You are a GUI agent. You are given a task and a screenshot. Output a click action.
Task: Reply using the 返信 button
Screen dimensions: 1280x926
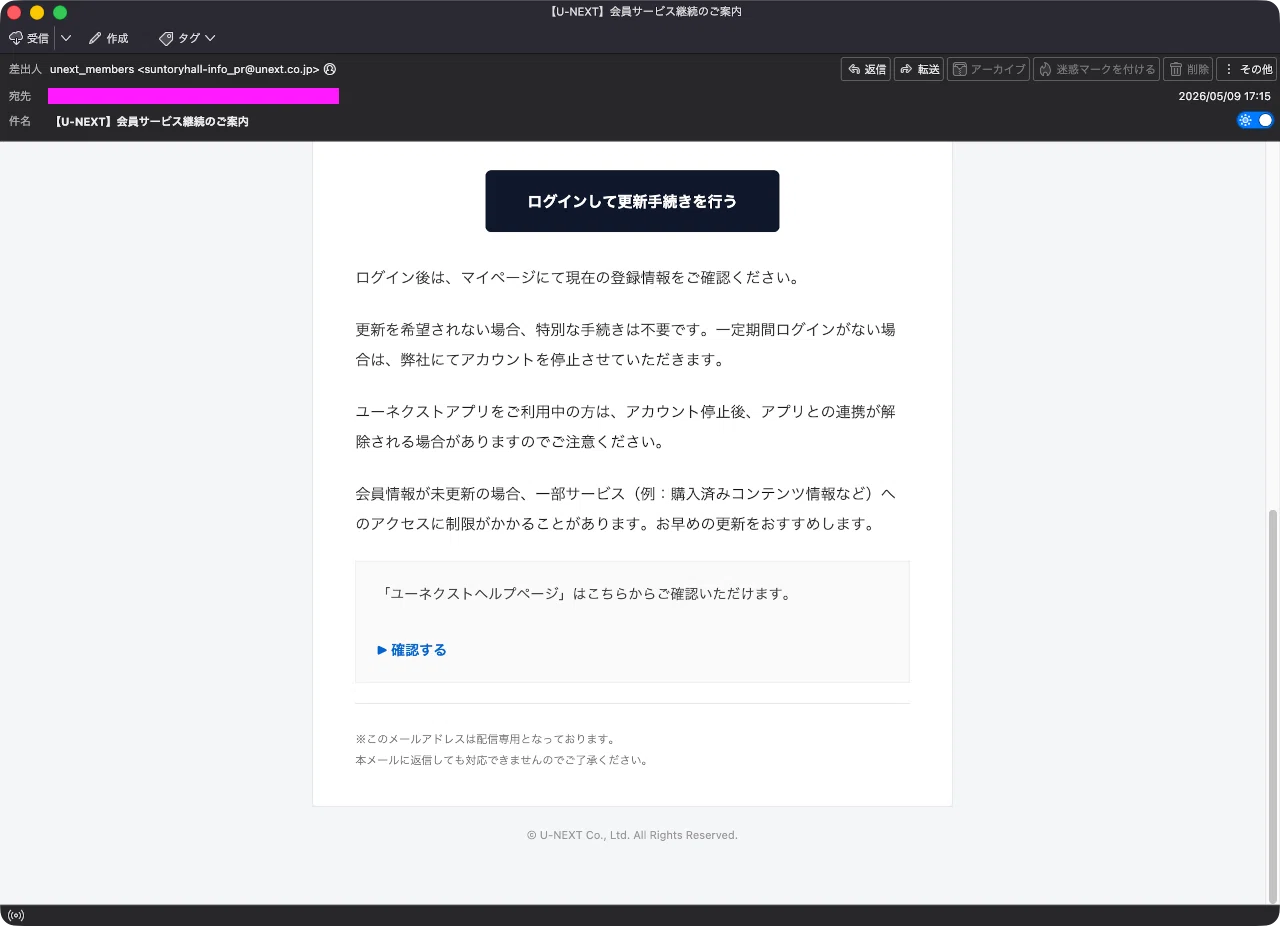click(x=866, y=69)
